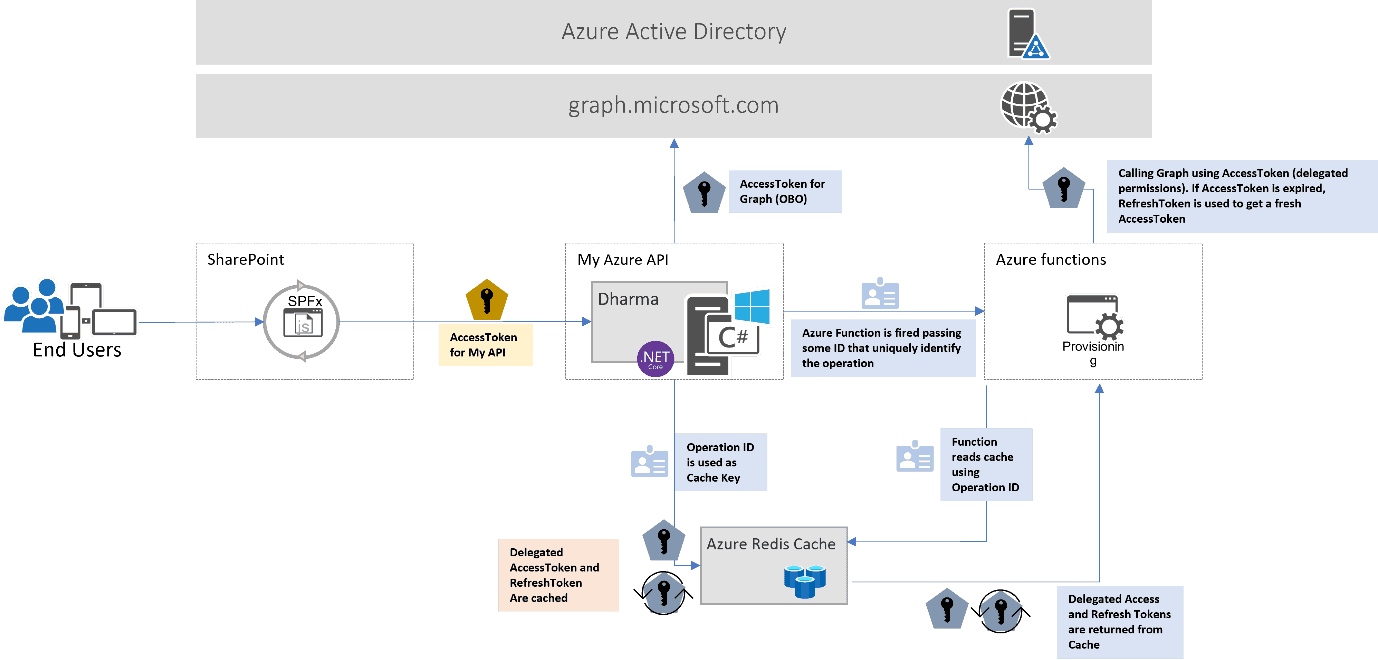Select the "AccessToken for My API" yellow note
1378x660 pixels.
tap(485, 345)
